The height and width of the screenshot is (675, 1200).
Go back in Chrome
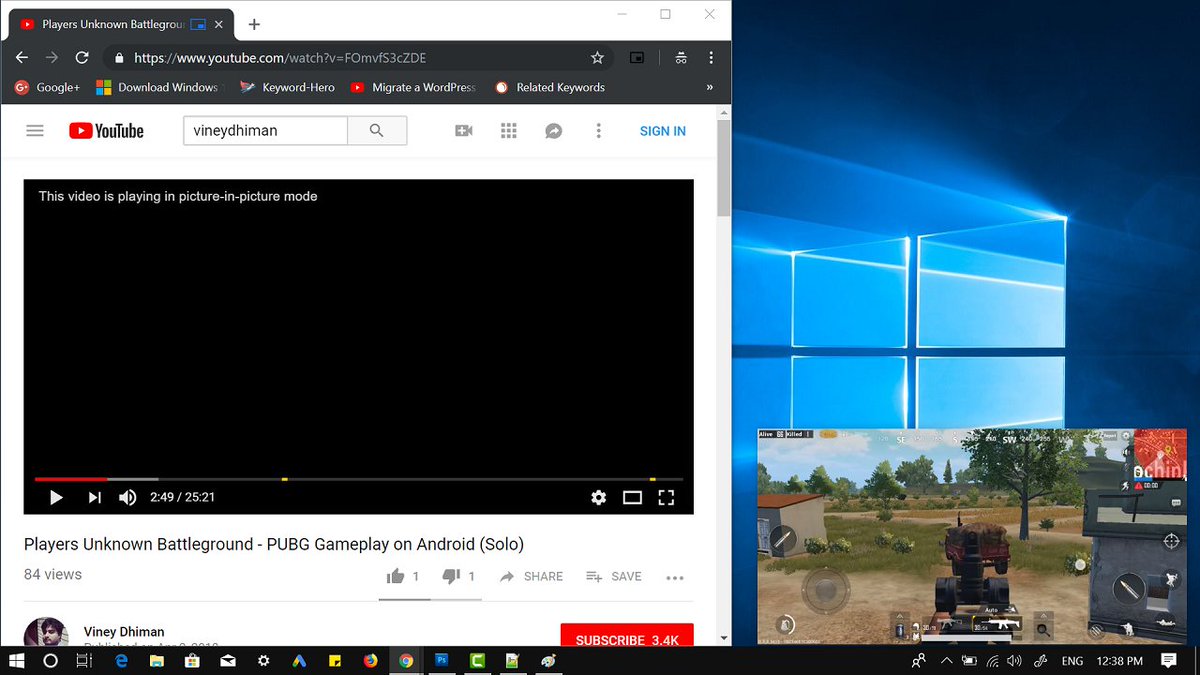tap(22, 58)
